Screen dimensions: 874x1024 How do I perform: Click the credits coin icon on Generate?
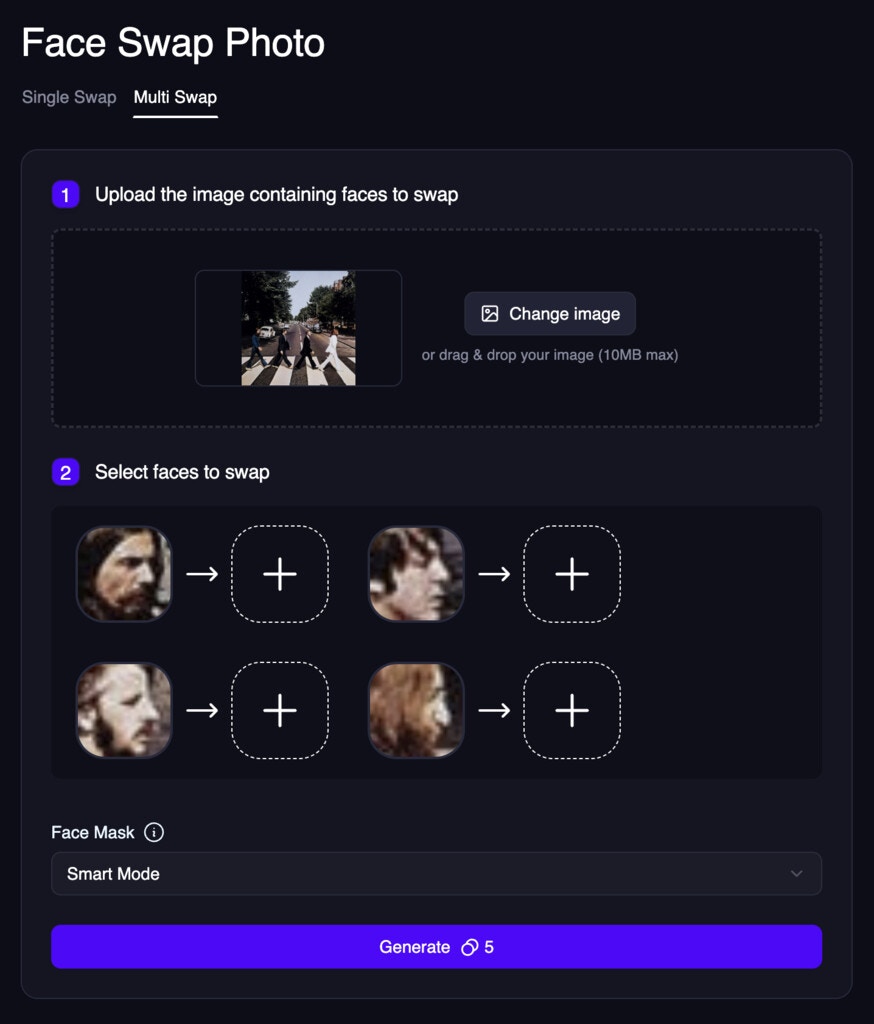point(470,947)
